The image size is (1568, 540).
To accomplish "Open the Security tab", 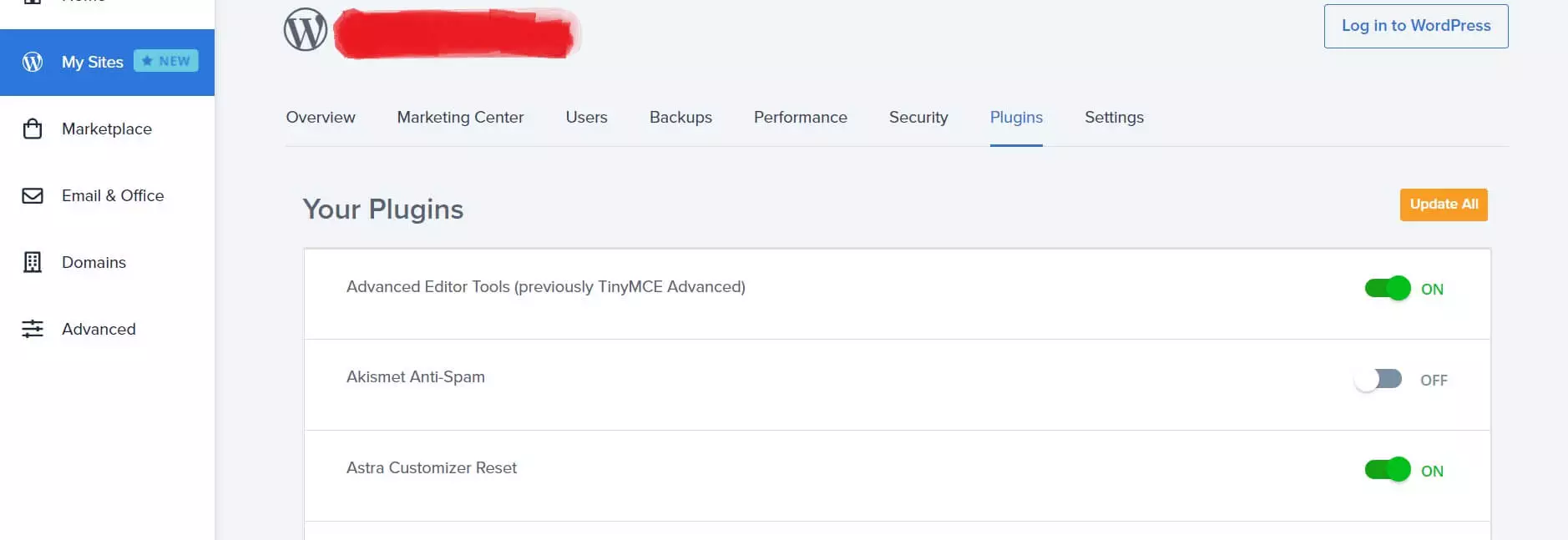I will tap(918, 118).
